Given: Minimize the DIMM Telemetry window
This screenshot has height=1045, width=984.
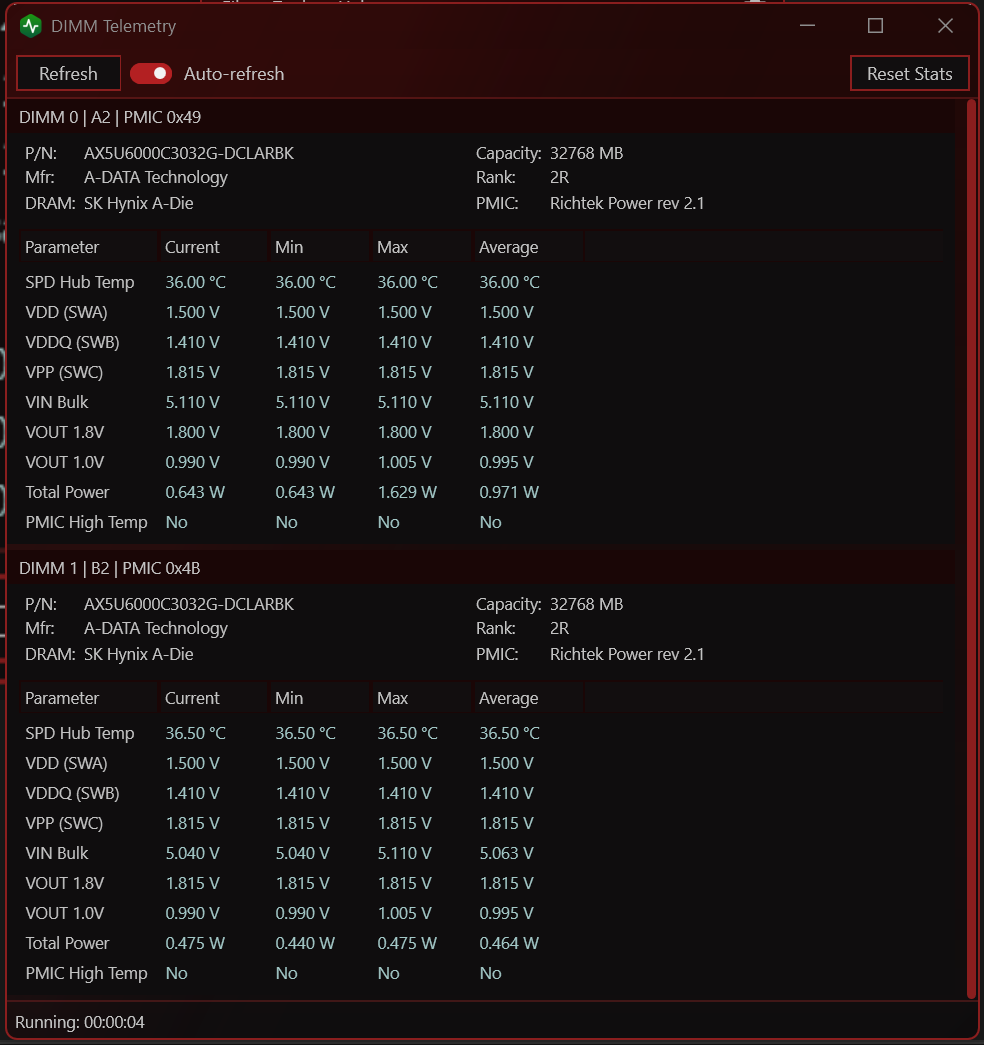Looking at the screenshot, I should click(x=807, y=26).
